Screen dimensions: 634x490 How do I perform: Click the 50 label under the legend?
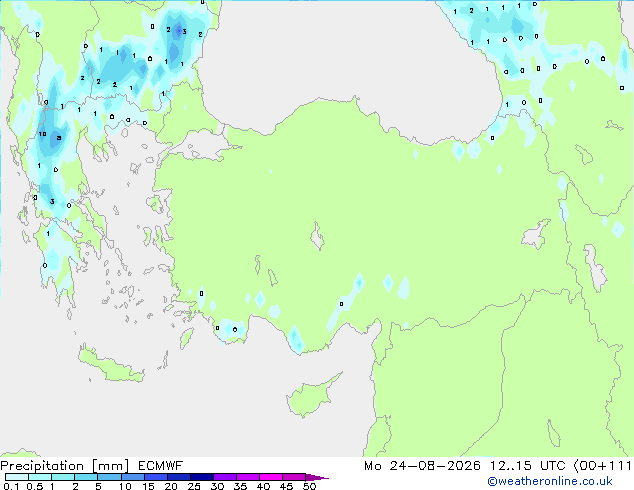[x=309, y=486]
